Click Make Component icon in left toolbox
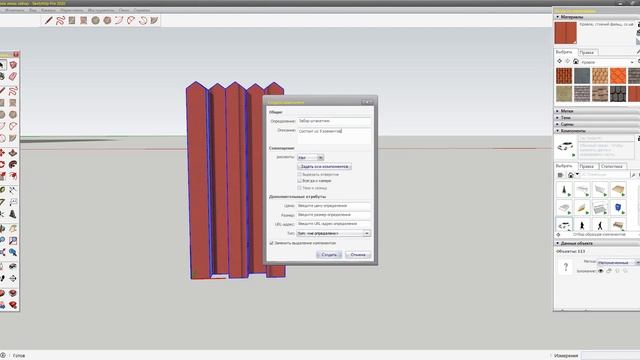Image resolution: width=640 pixels, height=360 pixels. pos(13,65)
